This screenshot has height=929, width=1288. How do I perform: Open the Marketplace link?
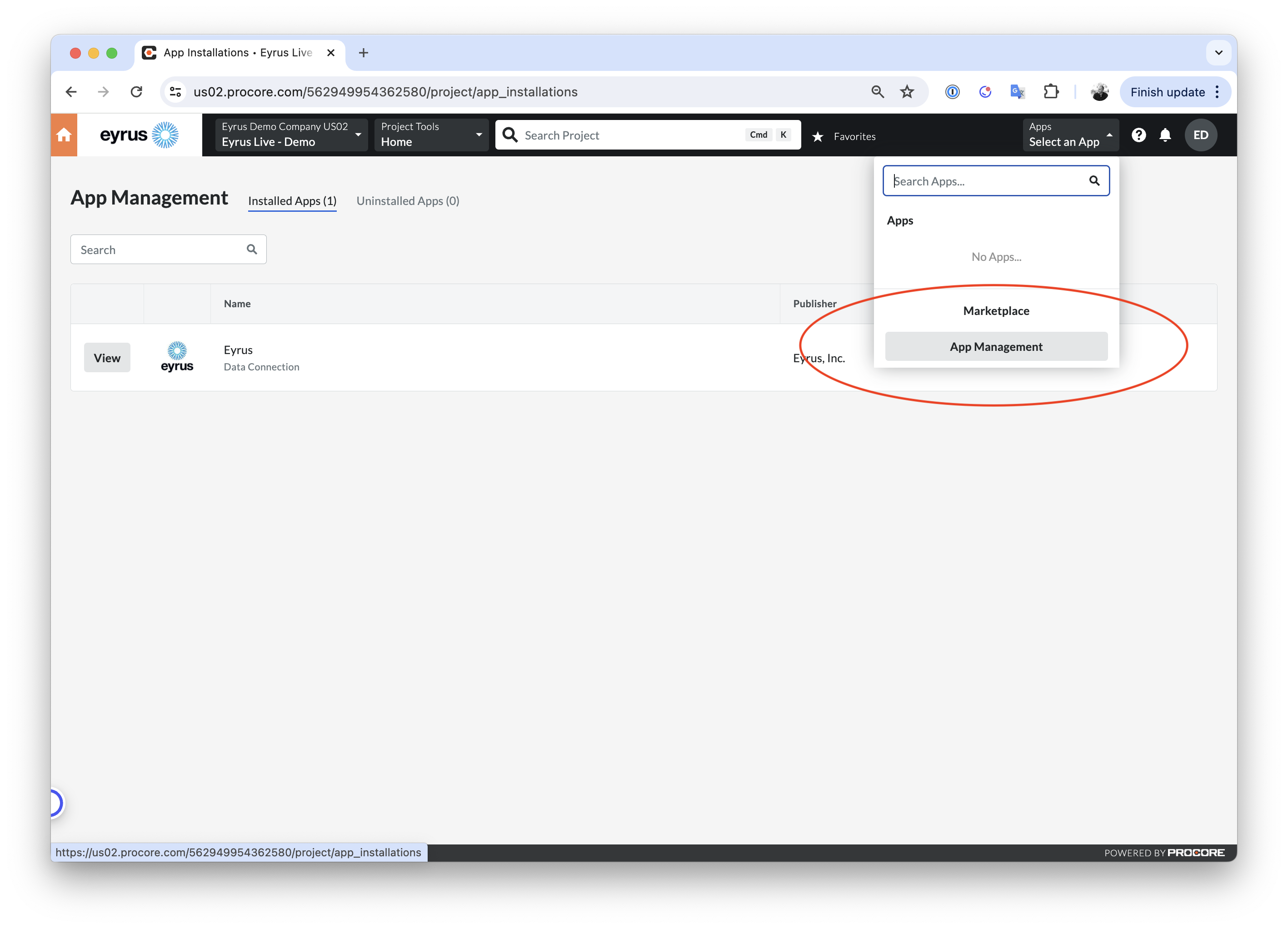[x=996, y=310]
